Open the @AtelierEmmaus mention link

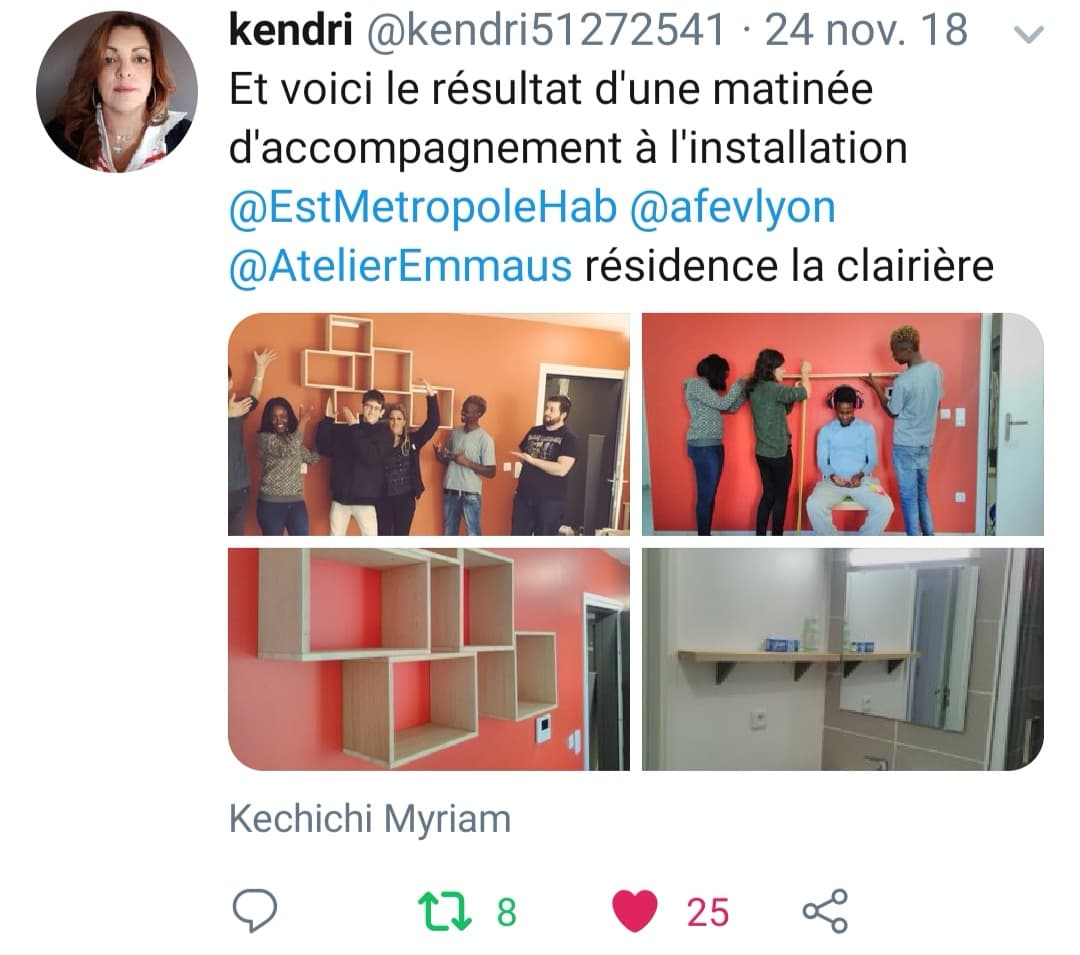(x=400, y=266)
